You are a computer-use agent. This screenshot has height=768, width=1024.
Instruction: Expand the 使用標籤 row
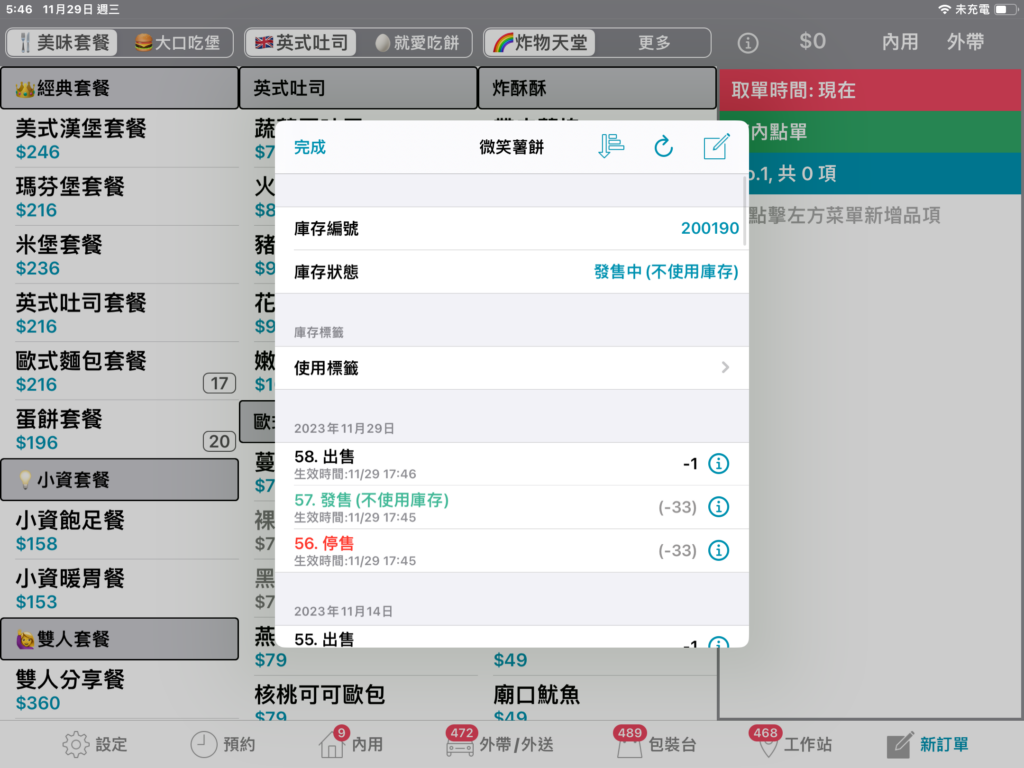coord(511,368)
